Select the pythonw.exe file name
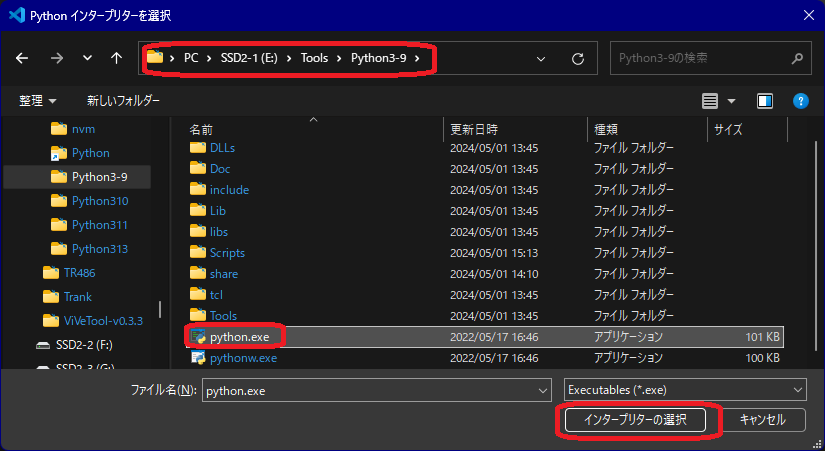825x451 pixels. point(243,358)
